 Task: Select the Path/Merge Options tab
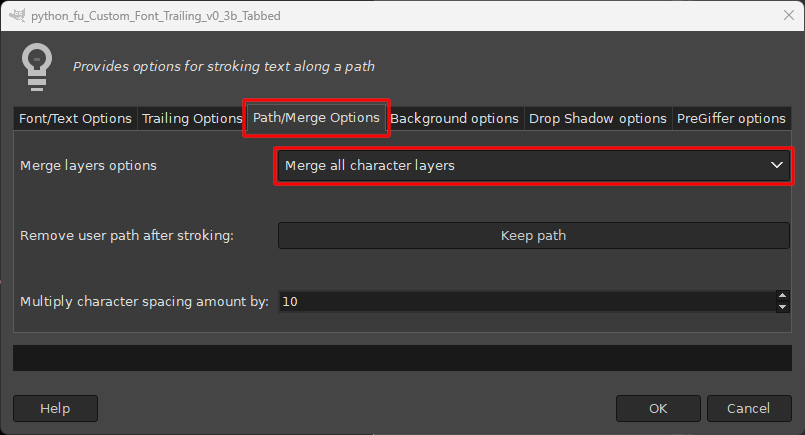[x=316, y=118]
